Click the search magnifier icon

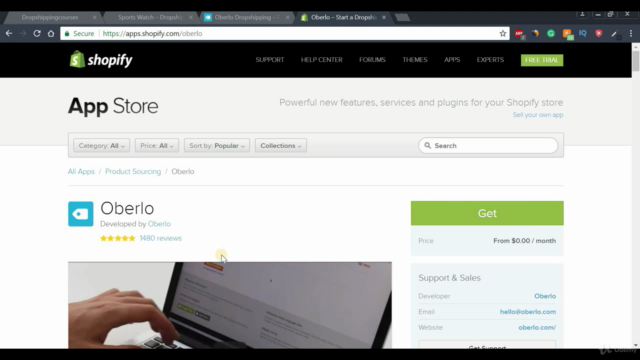pyautogui.click(x=427, y=146)
